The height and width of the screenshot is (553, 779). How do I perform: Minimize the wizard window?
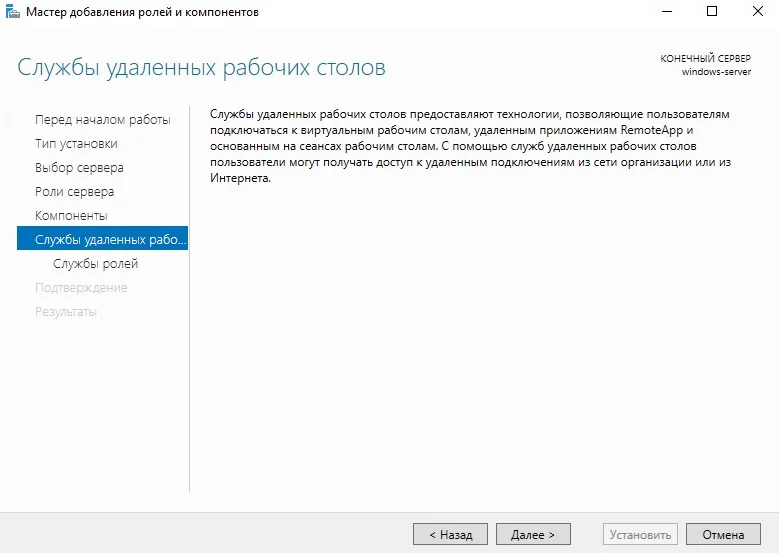(667, 11)
